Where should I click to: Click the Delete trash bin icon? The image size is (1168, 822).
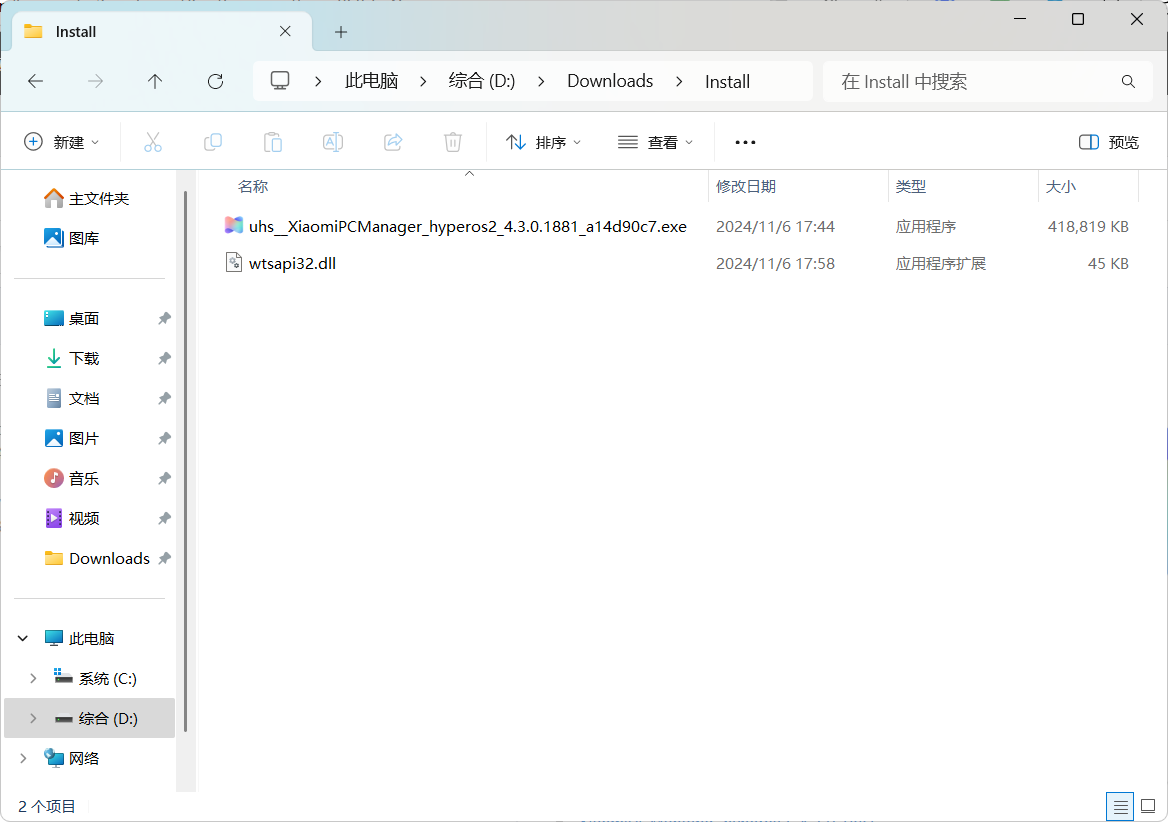[x=453, y=142]
